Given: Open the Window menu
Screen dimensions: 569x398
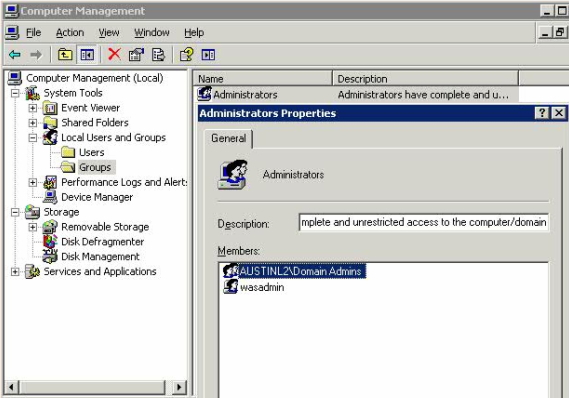Looking at the screenshot, I should click(152, 33).
